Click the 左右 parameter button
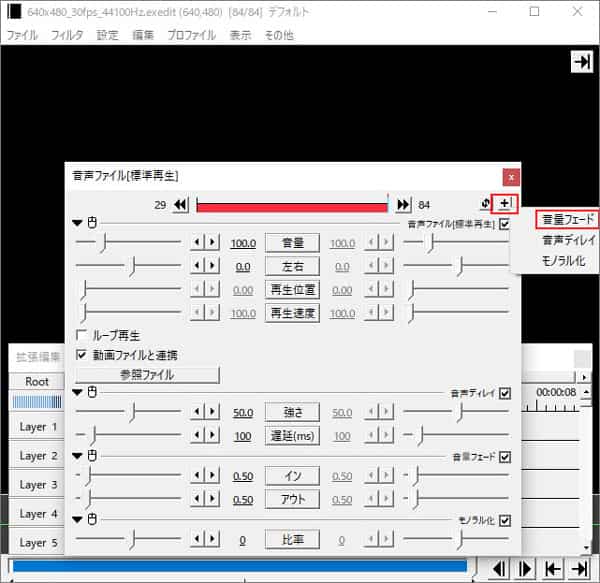Screen dimensions: 600x583 pos(292,266)
